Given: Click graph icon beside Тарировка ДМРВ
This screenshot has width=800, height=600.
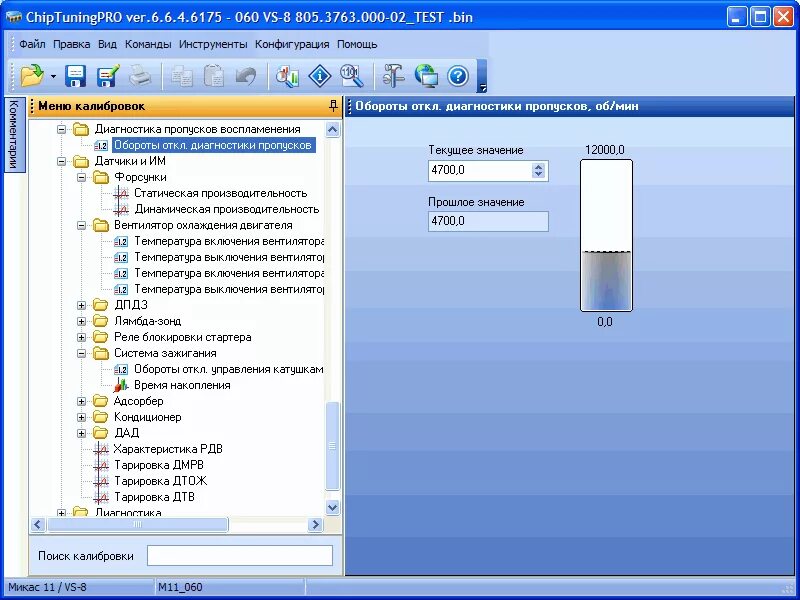Looking at the screenshot, I should point(101,465).
